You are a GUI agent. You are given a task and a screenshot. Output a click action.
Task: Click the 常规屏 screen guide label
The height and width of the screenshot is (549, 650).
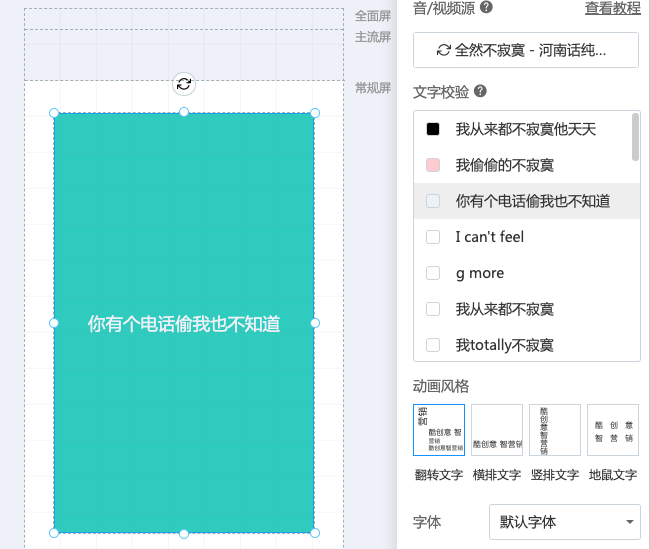tap(373, 88)
